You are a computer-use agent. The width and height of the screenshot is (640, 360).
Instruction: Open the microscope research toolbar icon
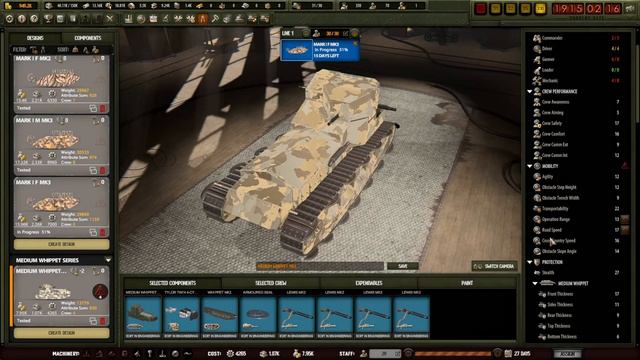coord(166,19)
